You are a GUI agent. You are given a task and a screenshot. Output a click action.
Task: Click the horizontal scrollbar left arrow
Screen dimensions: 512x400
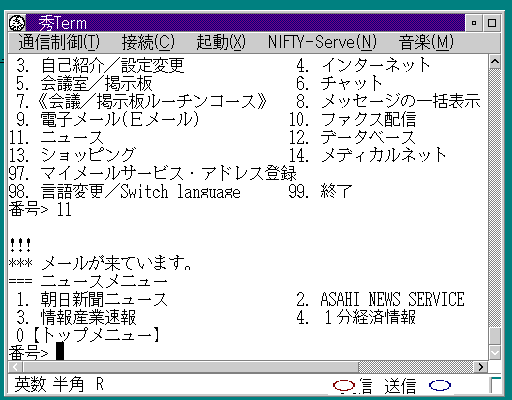pos(15,367)
